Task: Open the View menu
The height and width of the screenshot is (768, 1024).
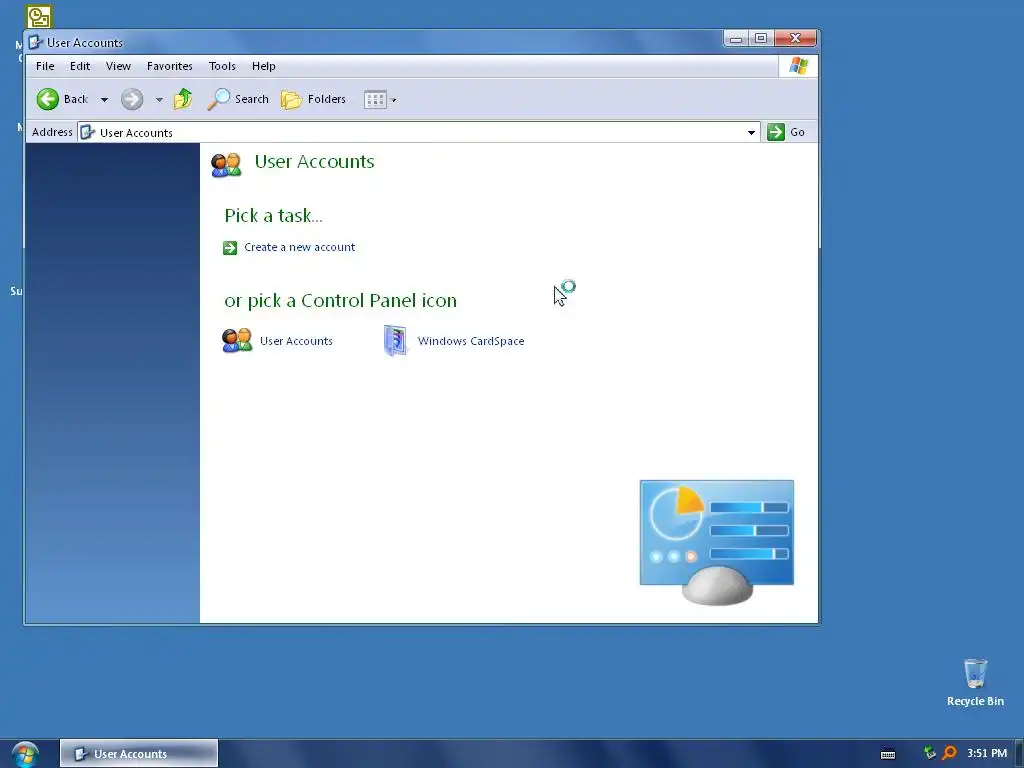Action: 118,66
